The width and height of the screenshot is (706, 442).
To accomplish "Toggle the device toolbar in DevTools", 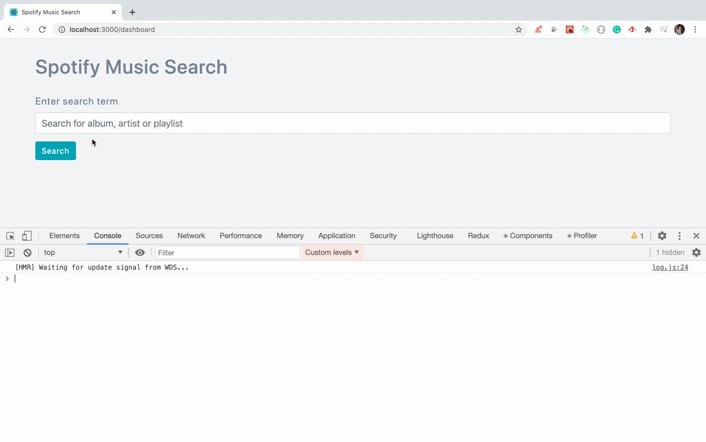I will click(x=27, y=236).
